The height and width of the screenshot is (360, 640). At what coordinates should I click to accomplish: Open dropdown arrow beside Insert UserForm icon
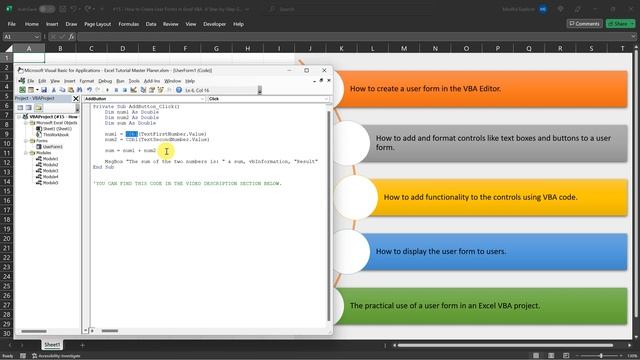coord(37,90)
